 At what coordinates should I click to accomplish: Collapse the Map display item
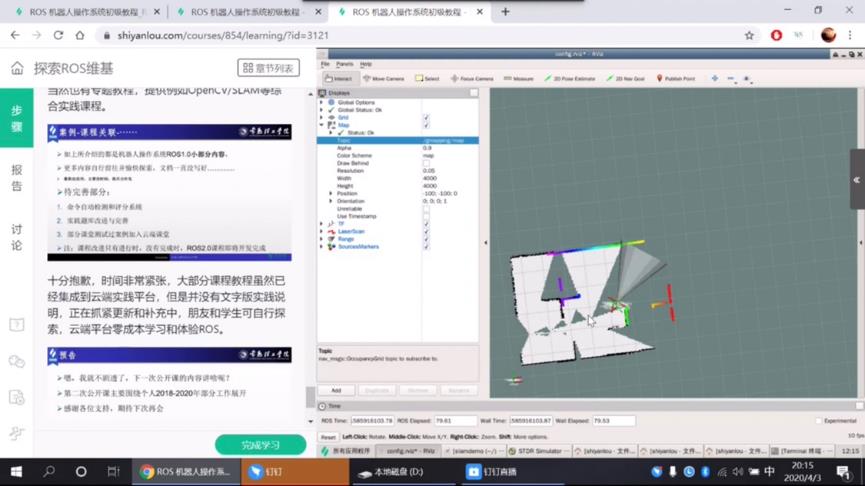click(322, 125)
